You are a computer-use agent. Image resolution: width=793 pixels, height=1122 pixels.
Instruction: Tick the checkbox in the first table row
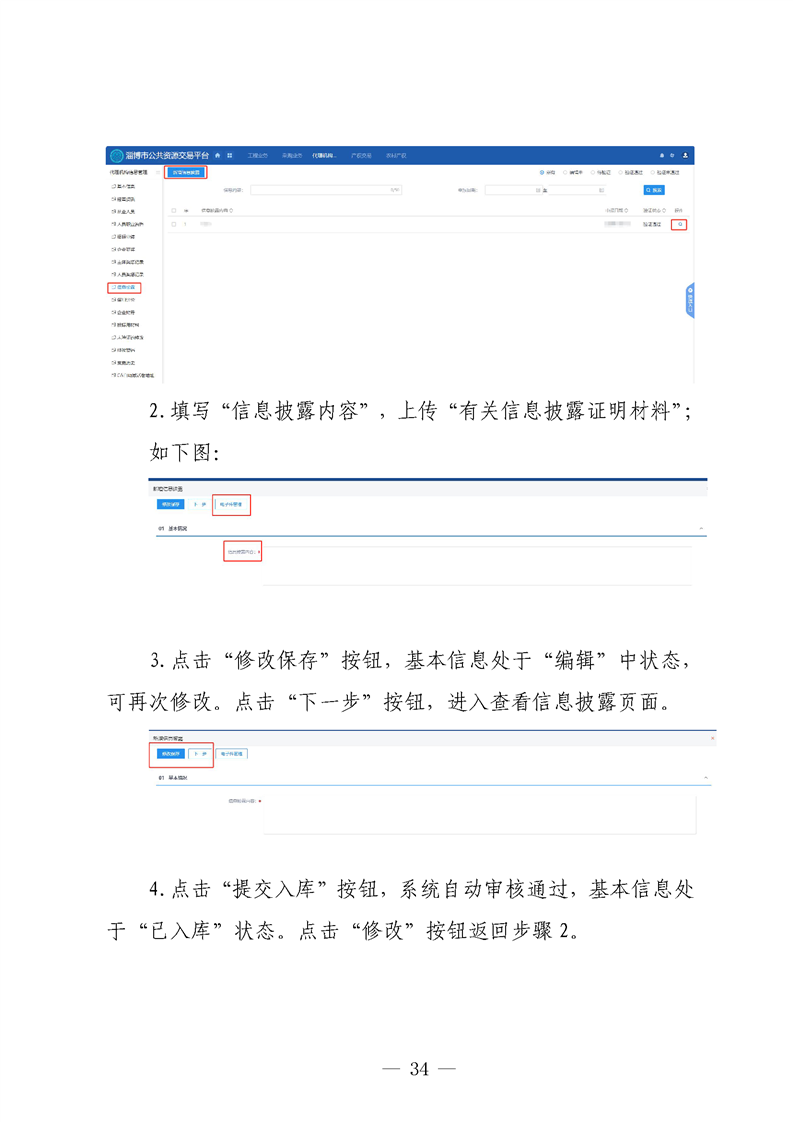(173, 225)
